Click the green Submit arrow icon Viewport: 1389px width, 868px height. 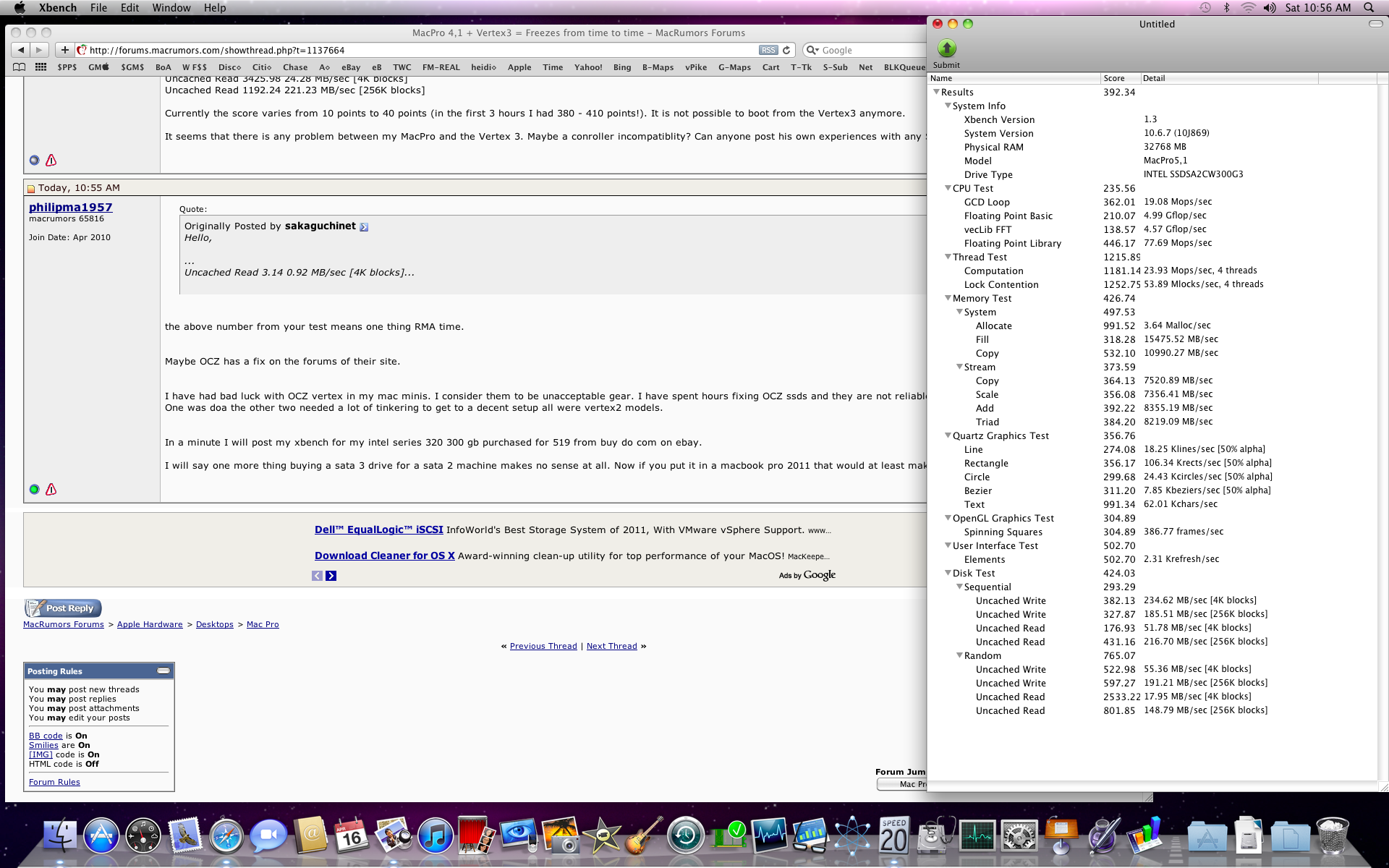[x=946, y=48]
